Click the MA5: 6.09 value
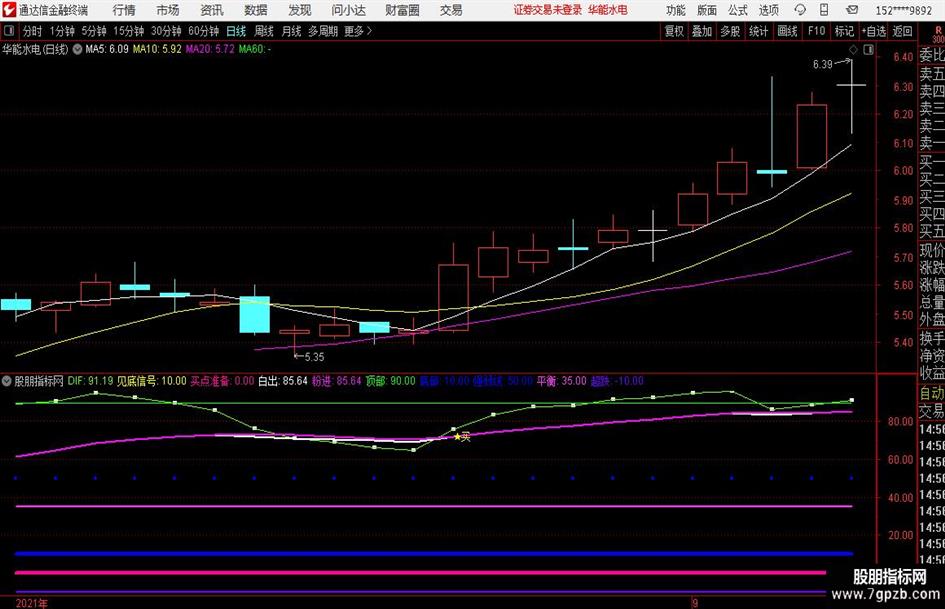The height and width of the screenshot is (609, 945). point(107,49)
